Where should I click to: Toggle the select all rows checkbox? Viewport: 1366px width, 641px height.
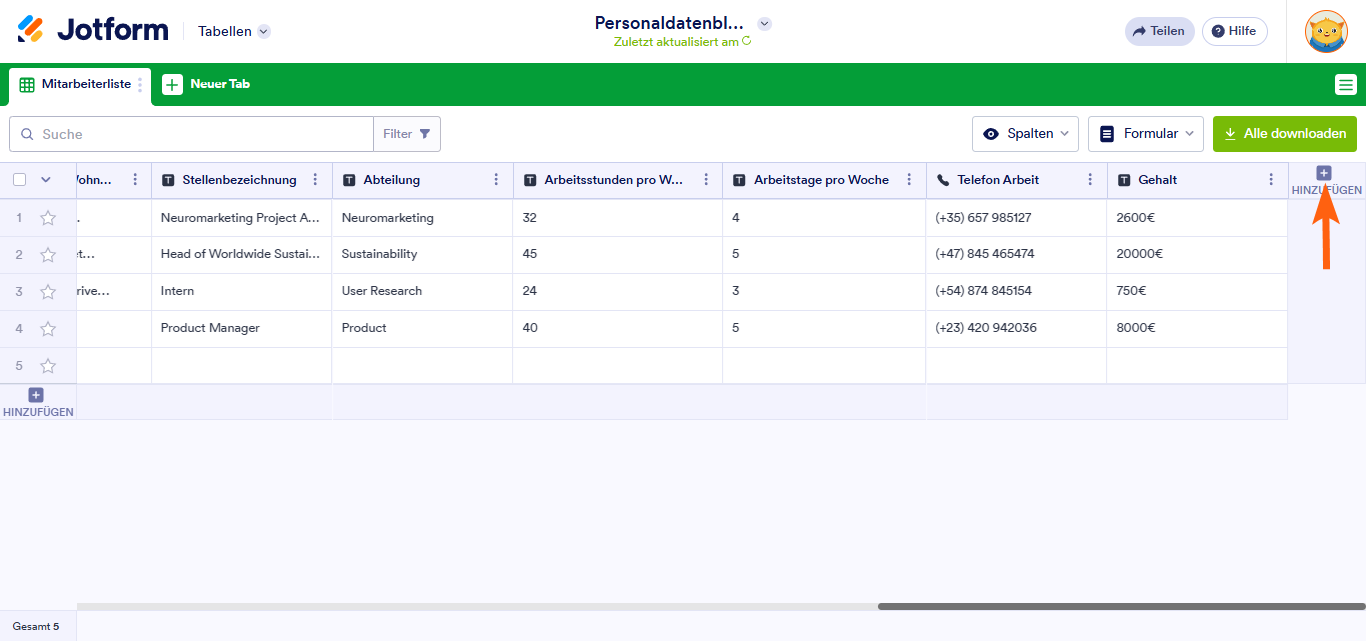tap(20, 180)
